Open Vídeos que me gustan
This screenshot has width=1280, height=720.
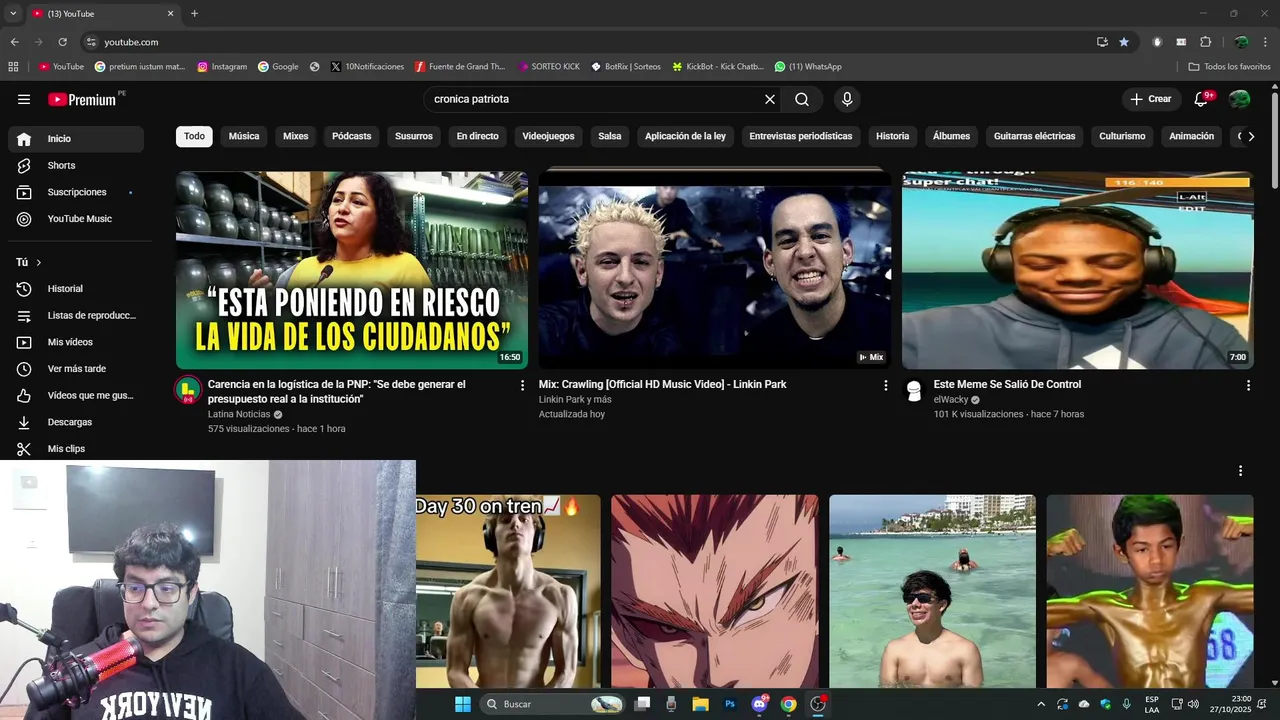76,395
